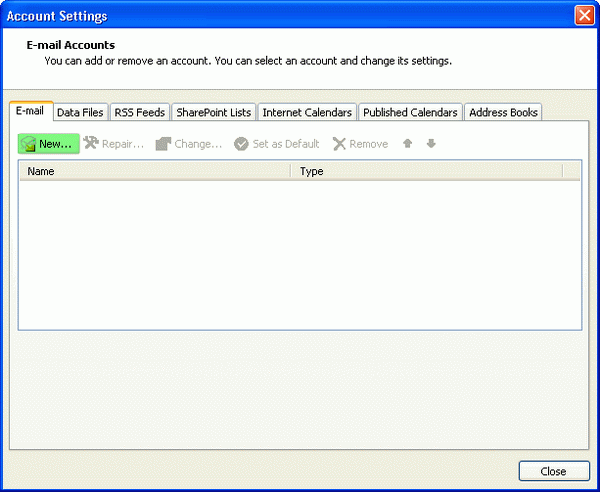The image size is (600, 492).
Task: Click the Remove account X icon
Action: tap(340, 144)
